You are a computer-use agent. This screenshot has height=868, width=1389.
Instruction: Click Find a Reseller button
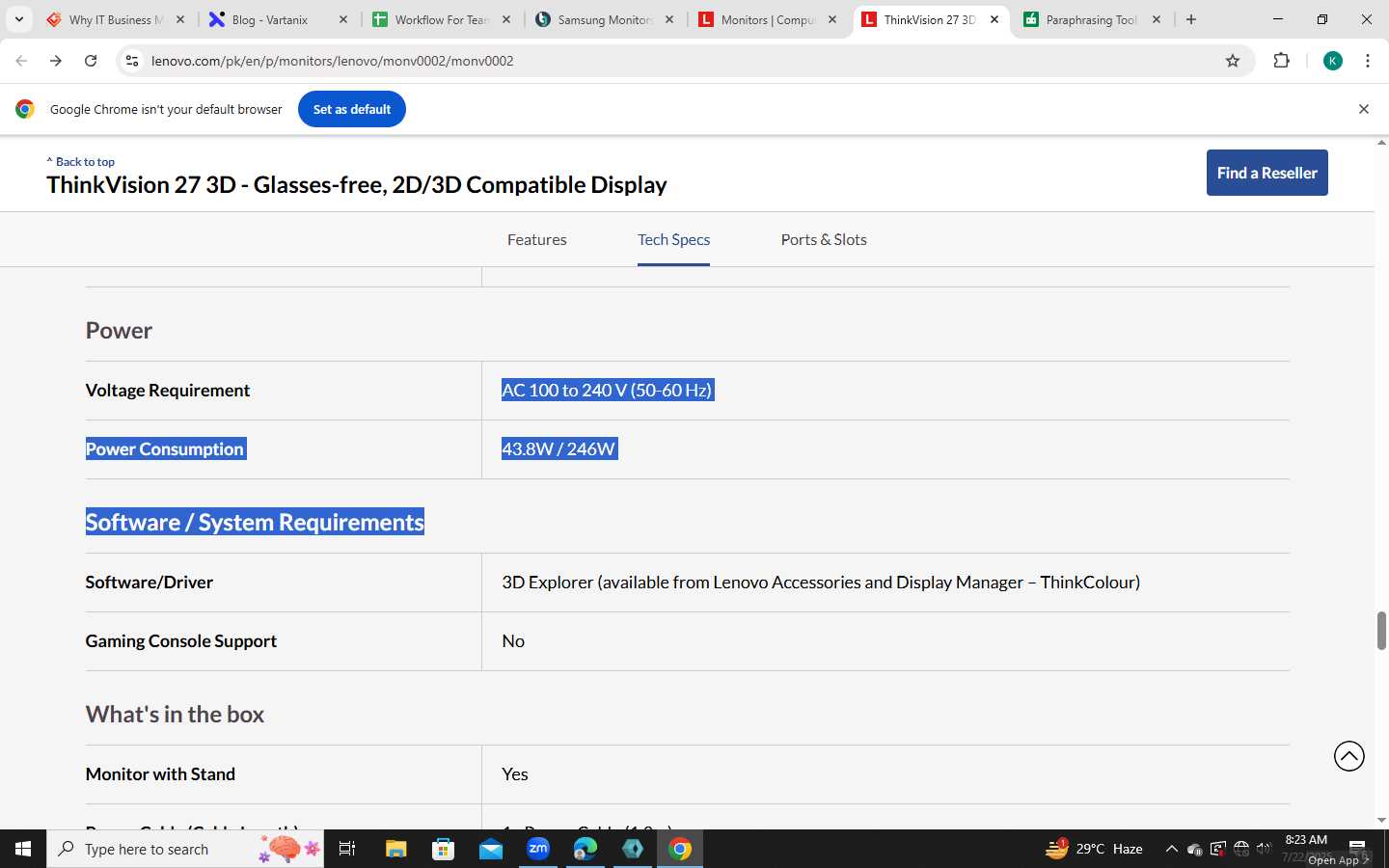pyautogui.click(x=1267, y=173)
